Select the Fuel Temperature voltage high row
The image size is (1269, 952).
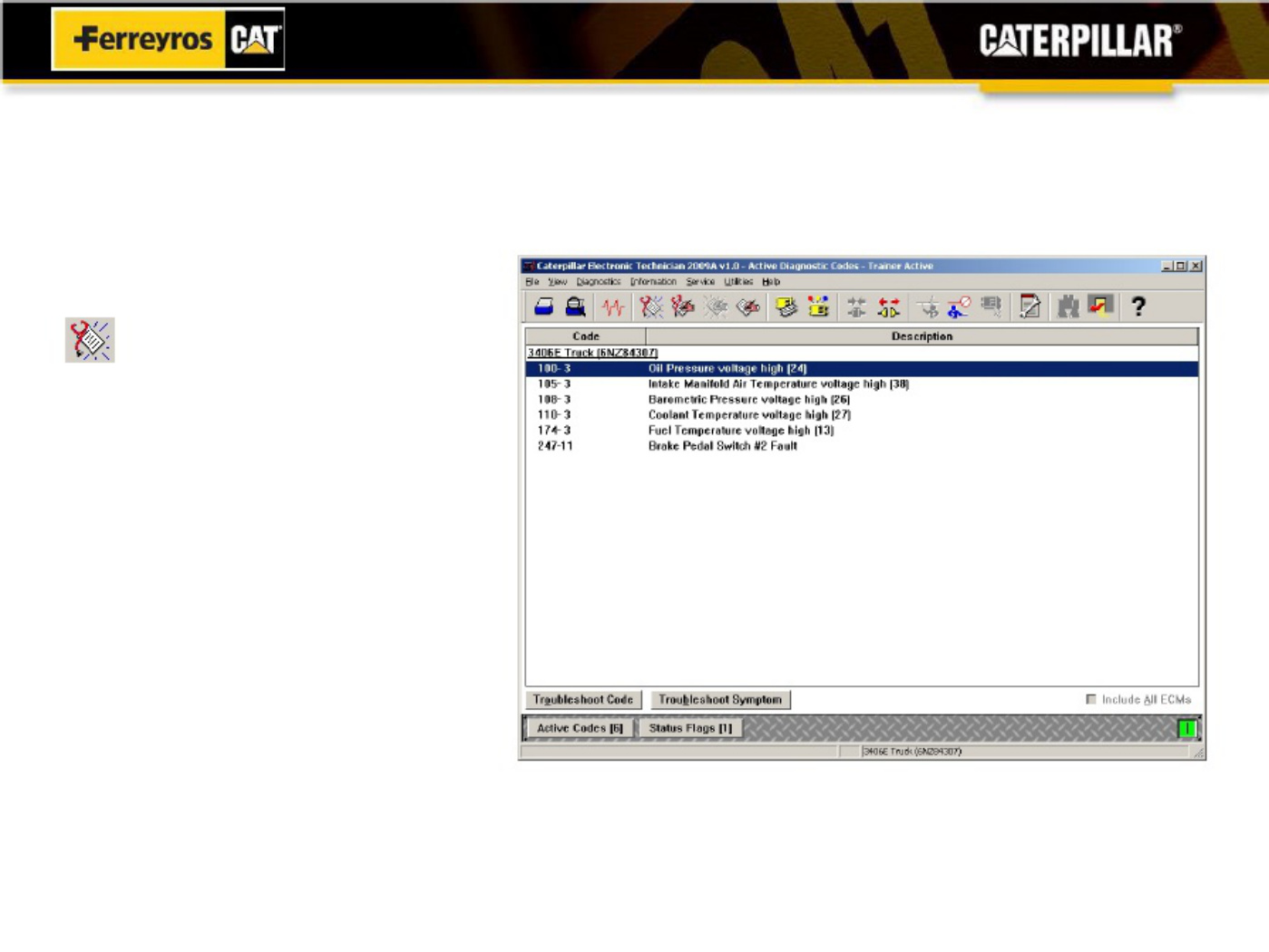pyautogui.click(x=862, y=431)
